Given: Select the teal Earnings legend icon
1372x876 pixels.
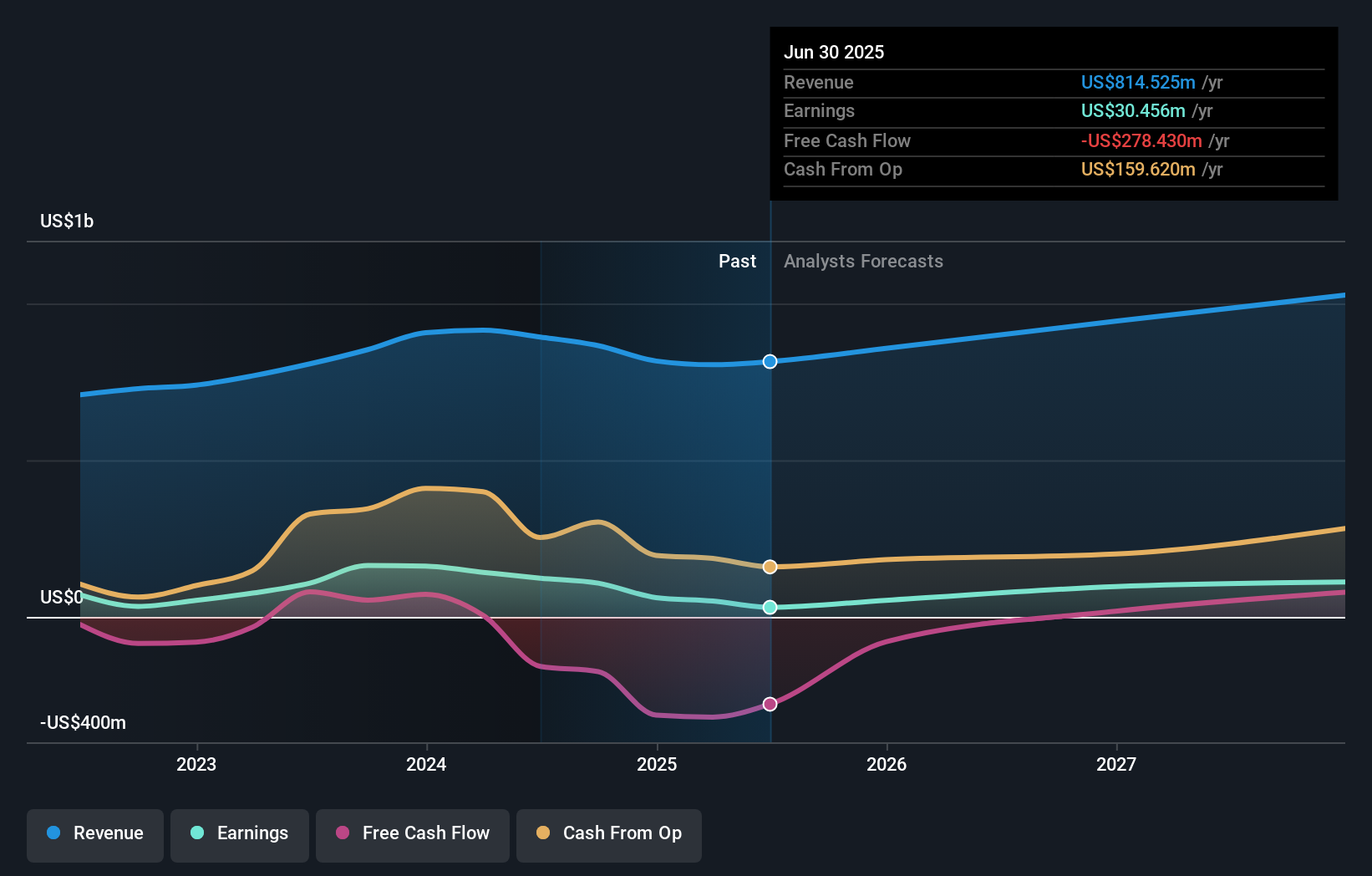Looking at the screenshot, I should (x=196, y=833).
